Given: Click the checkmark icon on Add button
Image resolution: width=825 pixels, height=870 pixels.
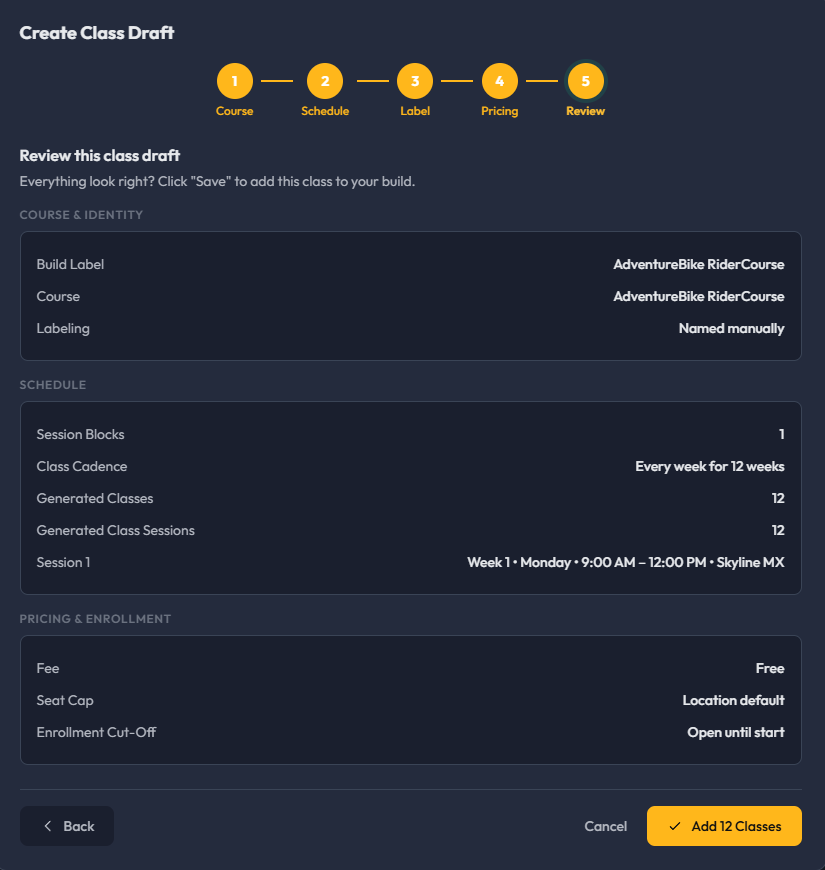Looking at the screenshot, I should click(x=675, y=826).
